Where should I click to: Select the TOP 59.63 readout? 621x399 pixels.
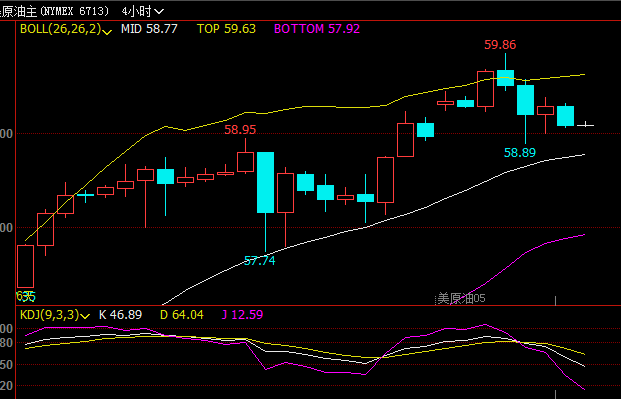pos(227,29)
